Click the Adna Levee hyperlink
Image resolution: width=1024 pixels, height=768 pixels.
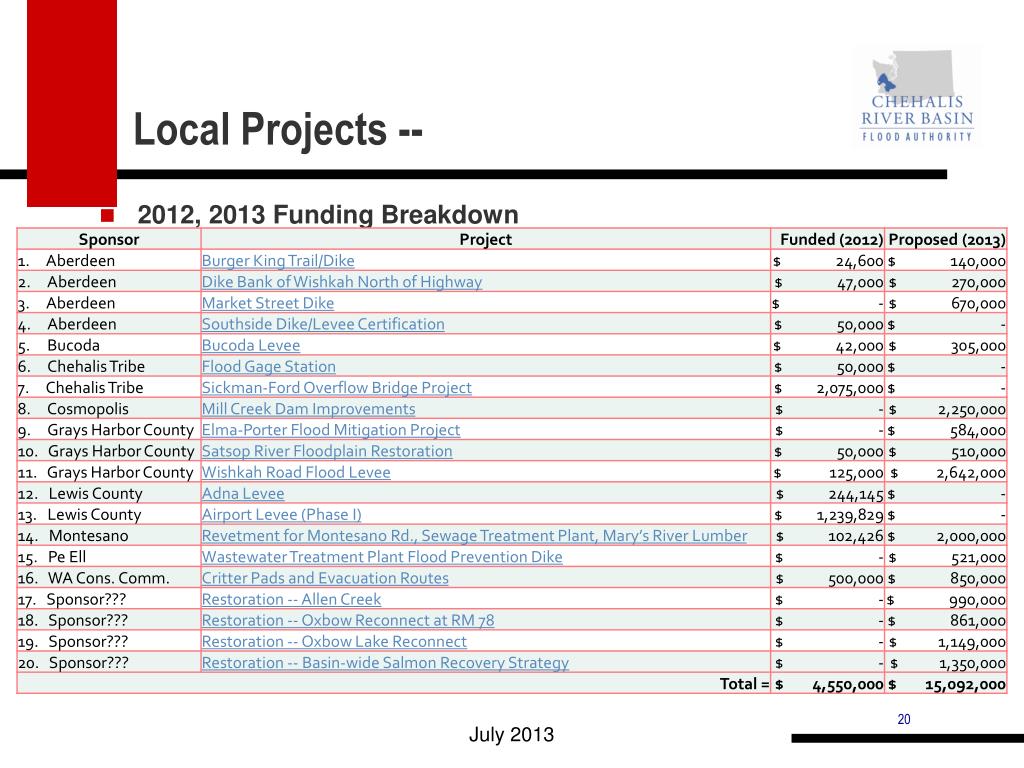click(x=242, y=493)
